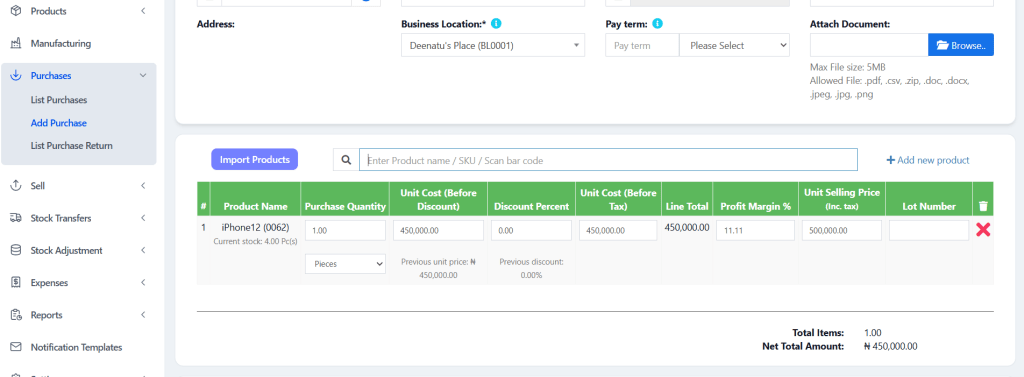Click the Sell upload-arrow icon
The height and width of the screenshot is (377, 1024).
[16, 186]
